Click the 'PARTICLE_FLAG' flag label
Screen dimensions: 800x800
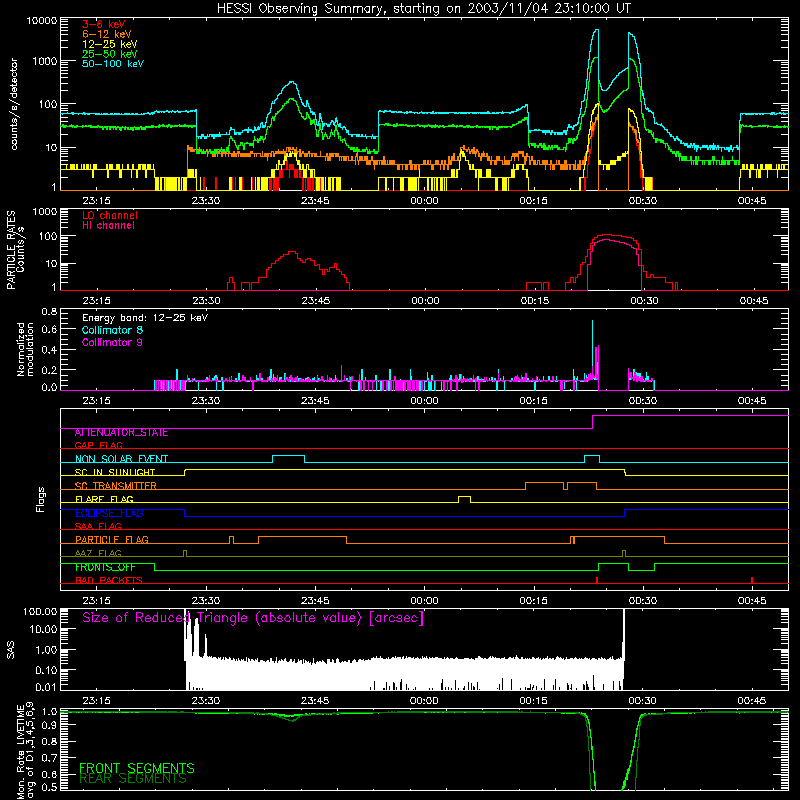click(x=111, y=539)
